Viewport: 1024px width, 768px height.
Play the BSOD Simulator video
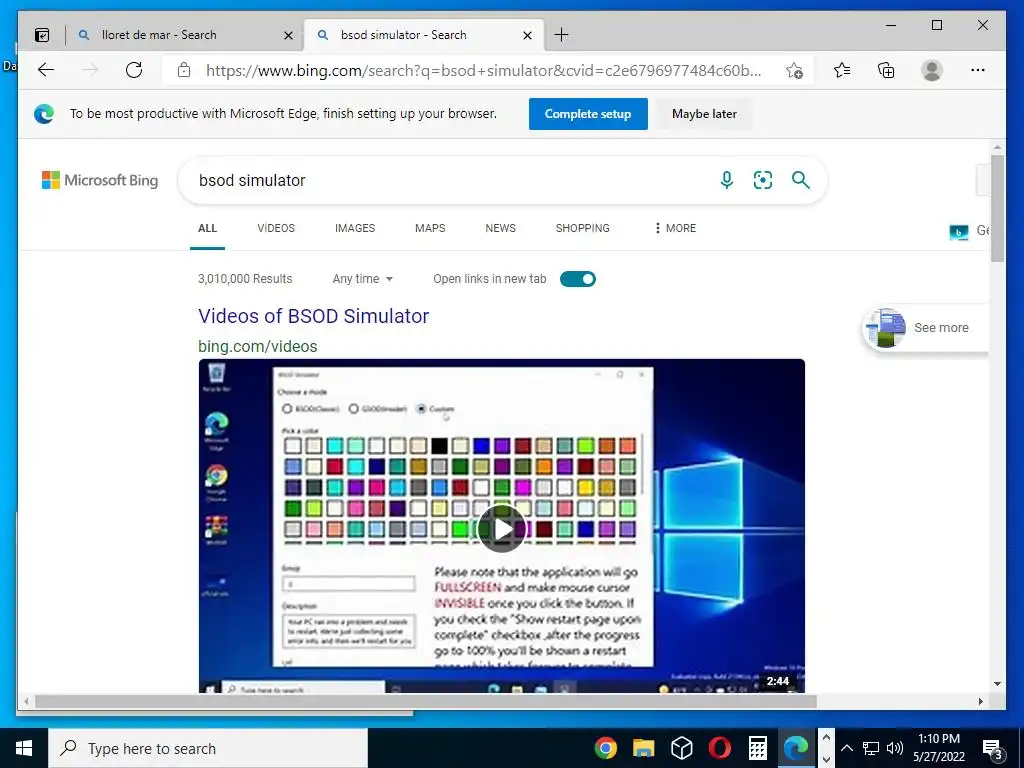(x=502, y=529)
